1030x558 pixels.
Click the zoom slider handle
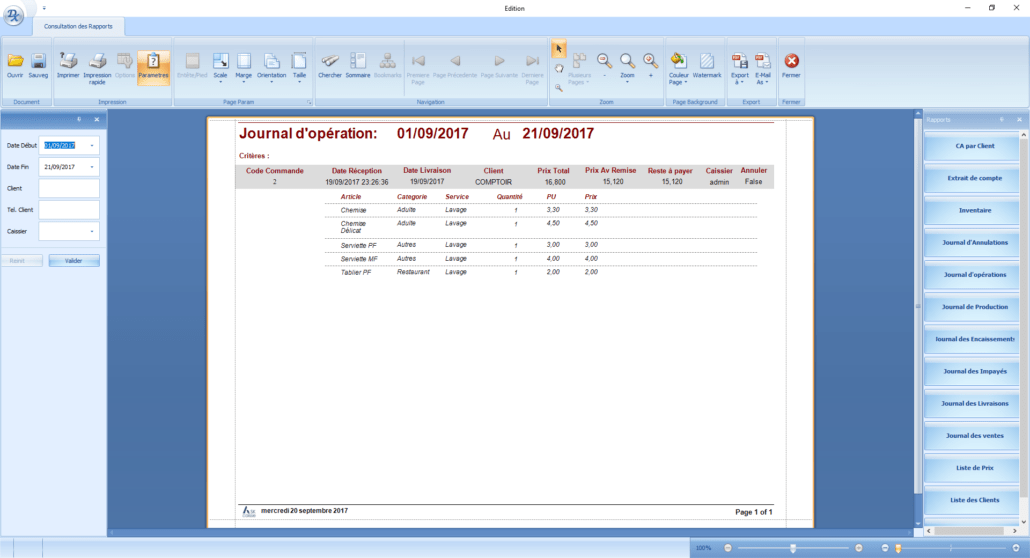tap(793, 548)
